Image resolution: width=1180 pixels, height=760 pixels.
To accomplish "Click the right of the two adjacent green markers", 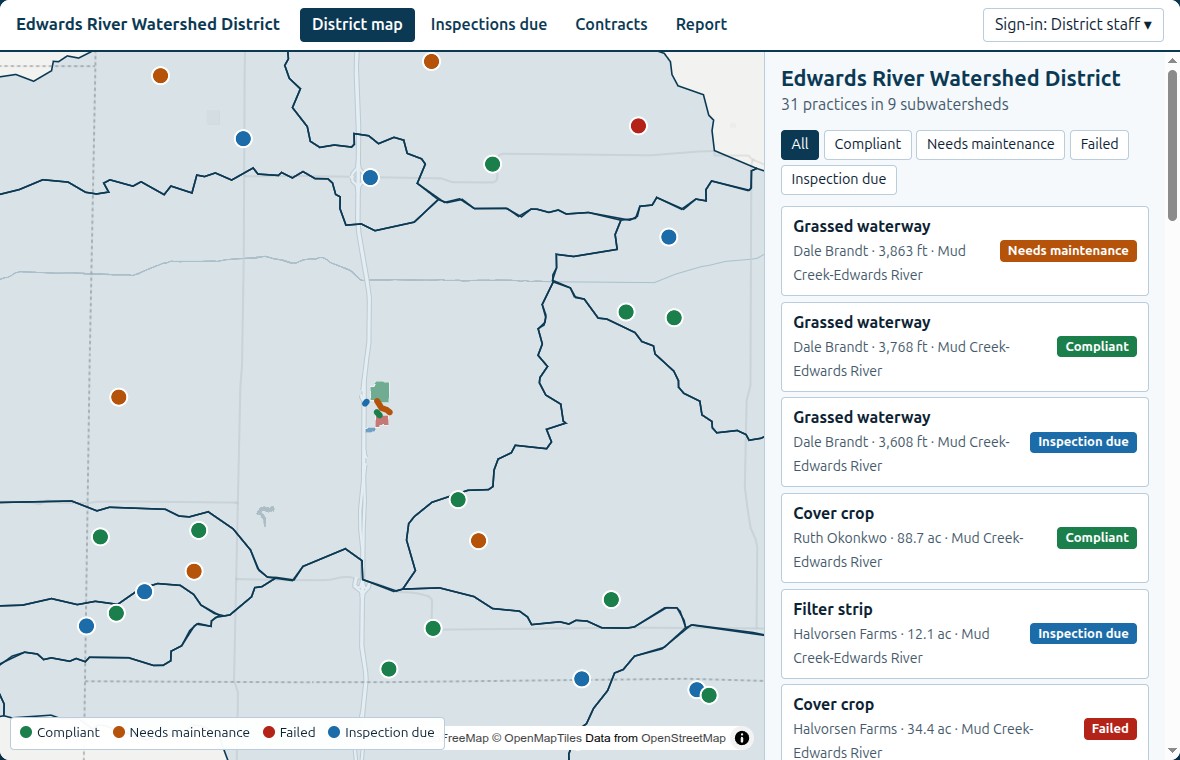I will click(674, 318).
